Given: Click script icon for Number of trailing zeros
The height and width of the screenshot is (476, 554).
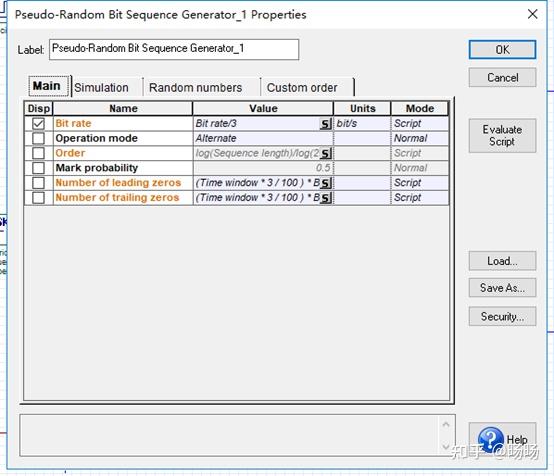Looking at the screenshot, I should click(x=325, y=198).
